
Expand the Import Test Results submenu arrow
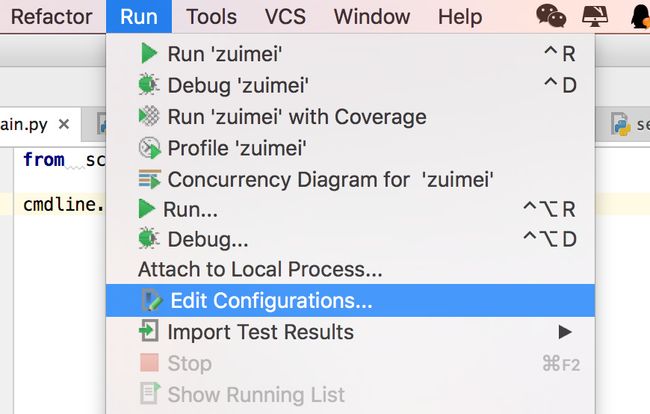tap(565, 332)
